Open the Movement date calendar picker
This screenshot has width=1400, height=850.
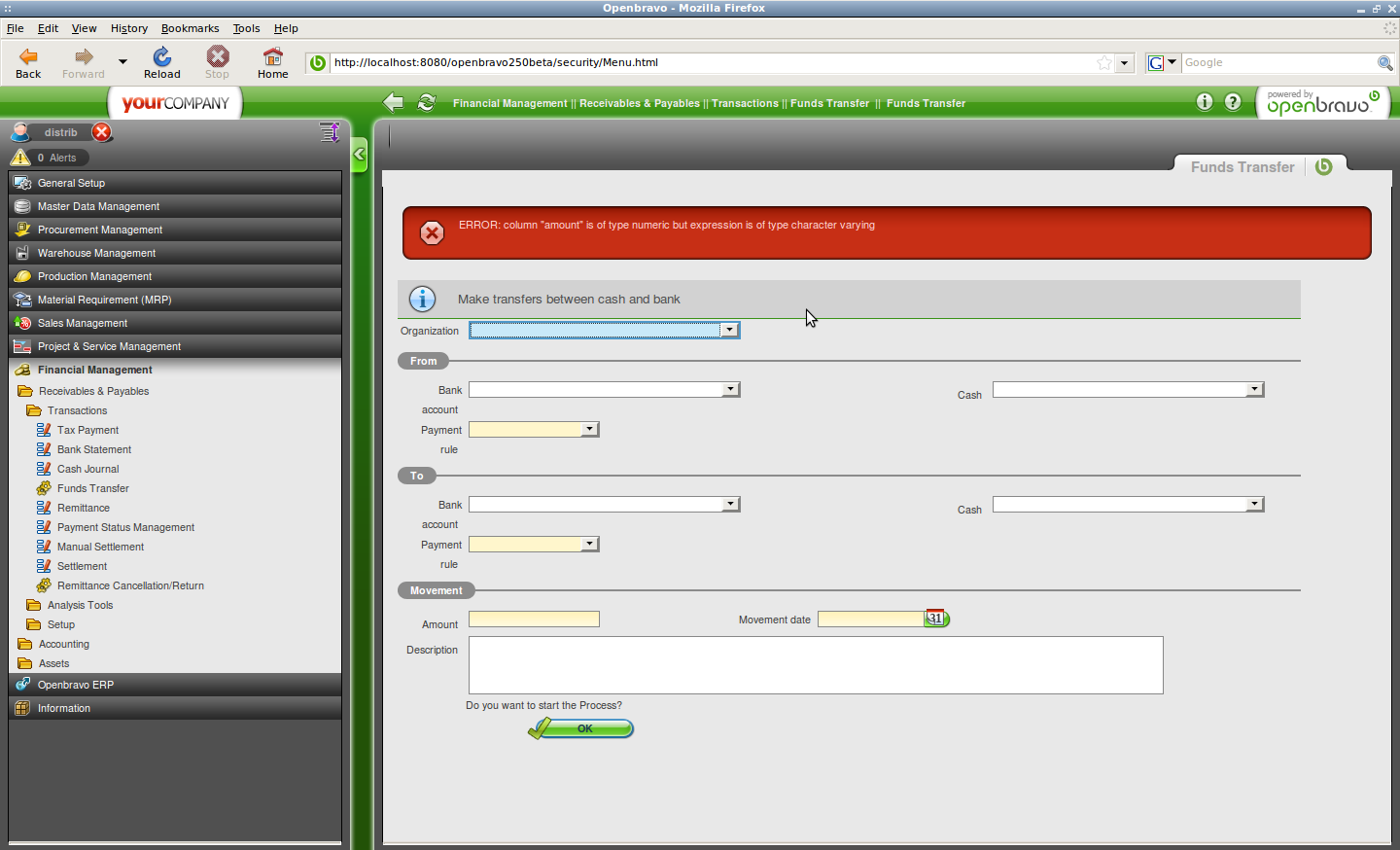[935, 619]
